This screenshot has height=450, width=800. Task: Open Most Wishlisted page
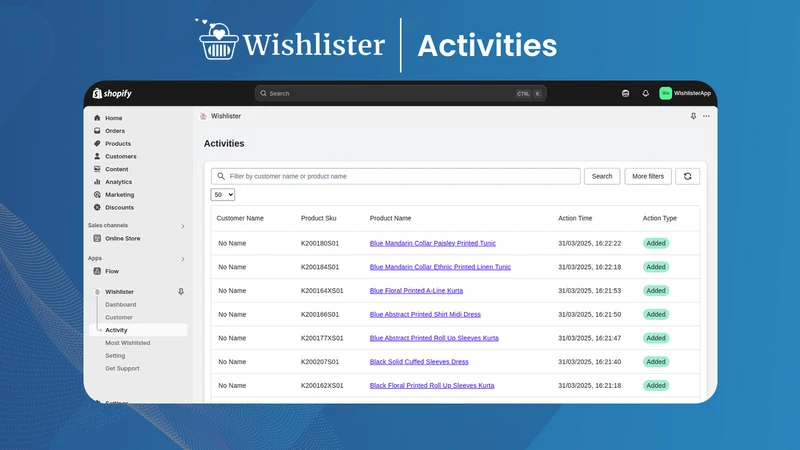128,343
